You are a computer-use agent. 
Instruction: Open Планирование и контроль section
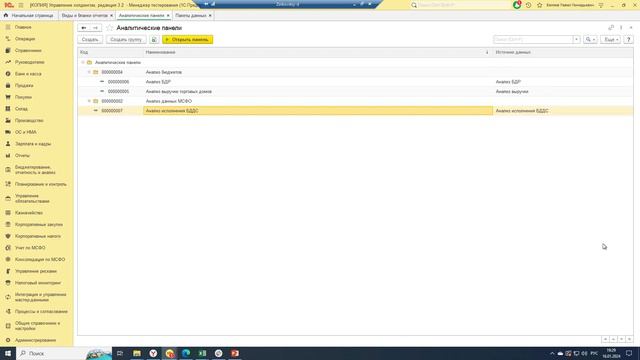pos(41,184)
